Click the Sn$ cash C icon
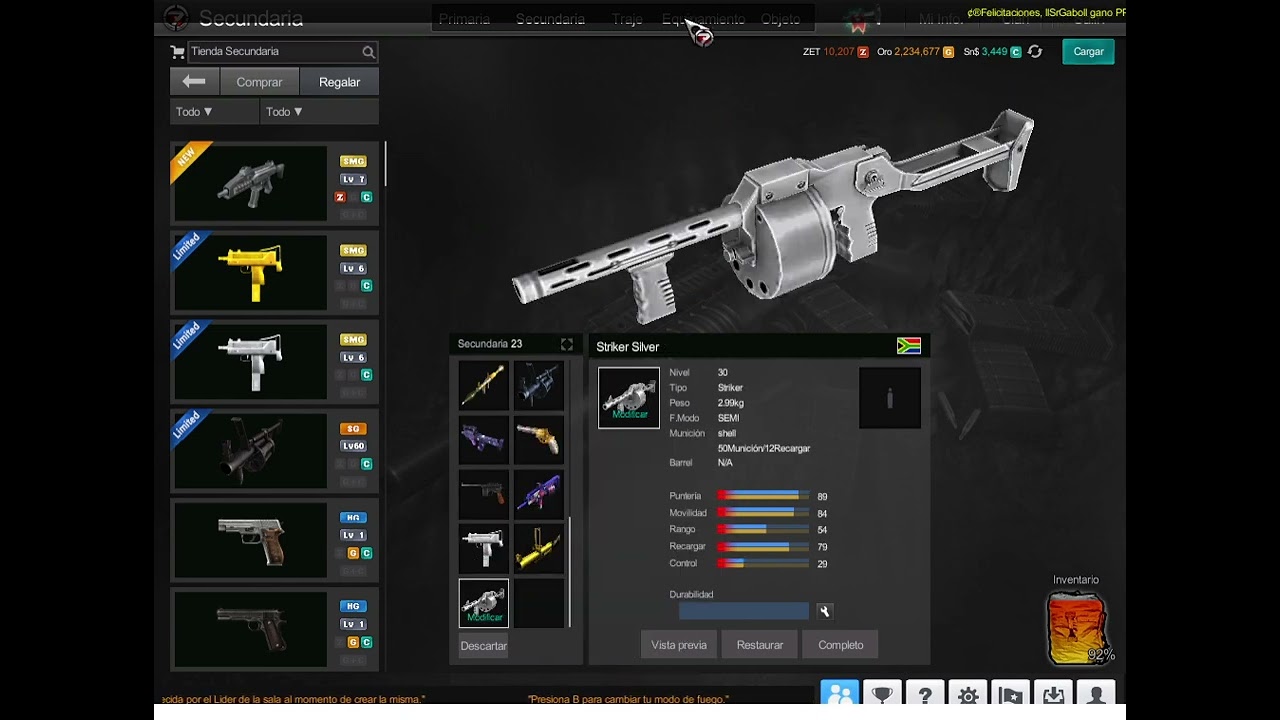The height and width of the screenshot is (720, 1280). [1016, 52]
